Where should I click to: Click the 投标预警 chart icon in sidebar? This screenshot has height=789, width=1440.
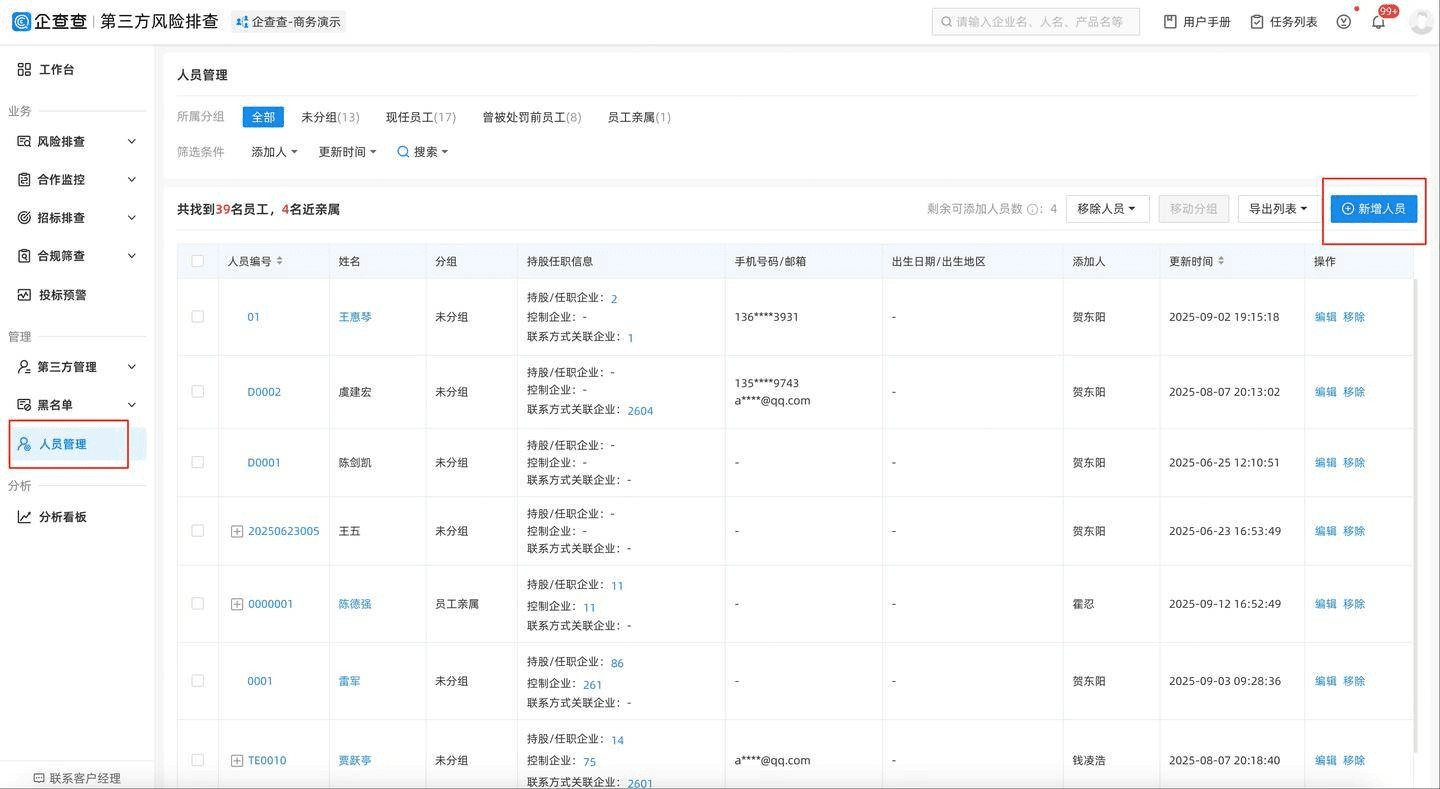click(24, 295)
